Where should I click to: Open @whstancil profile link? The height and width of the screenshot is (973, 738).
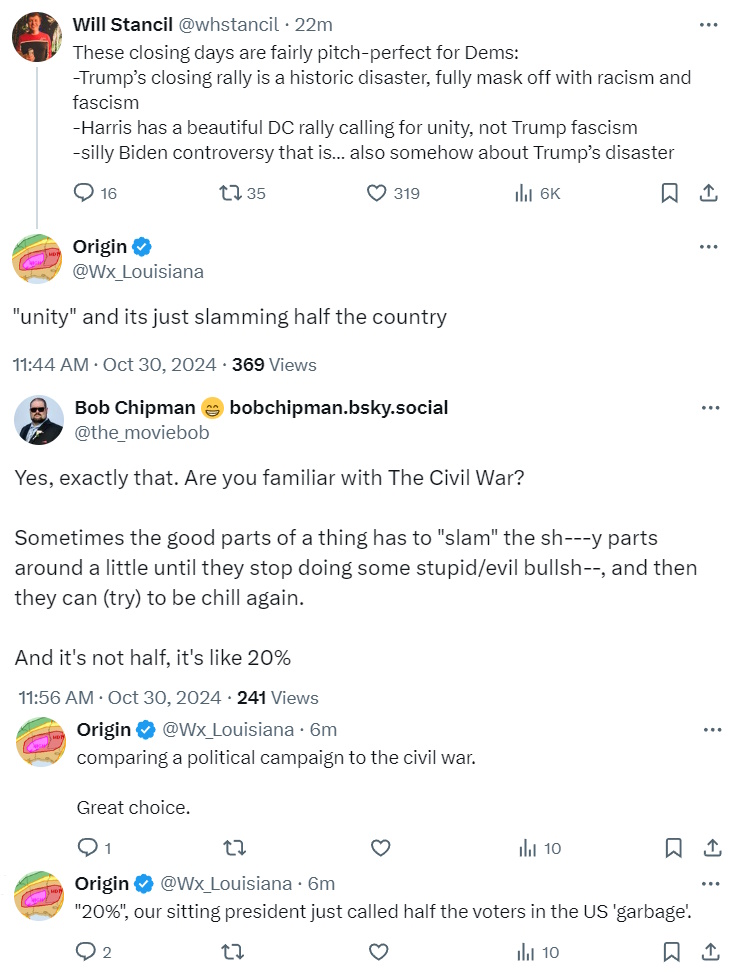229,24
